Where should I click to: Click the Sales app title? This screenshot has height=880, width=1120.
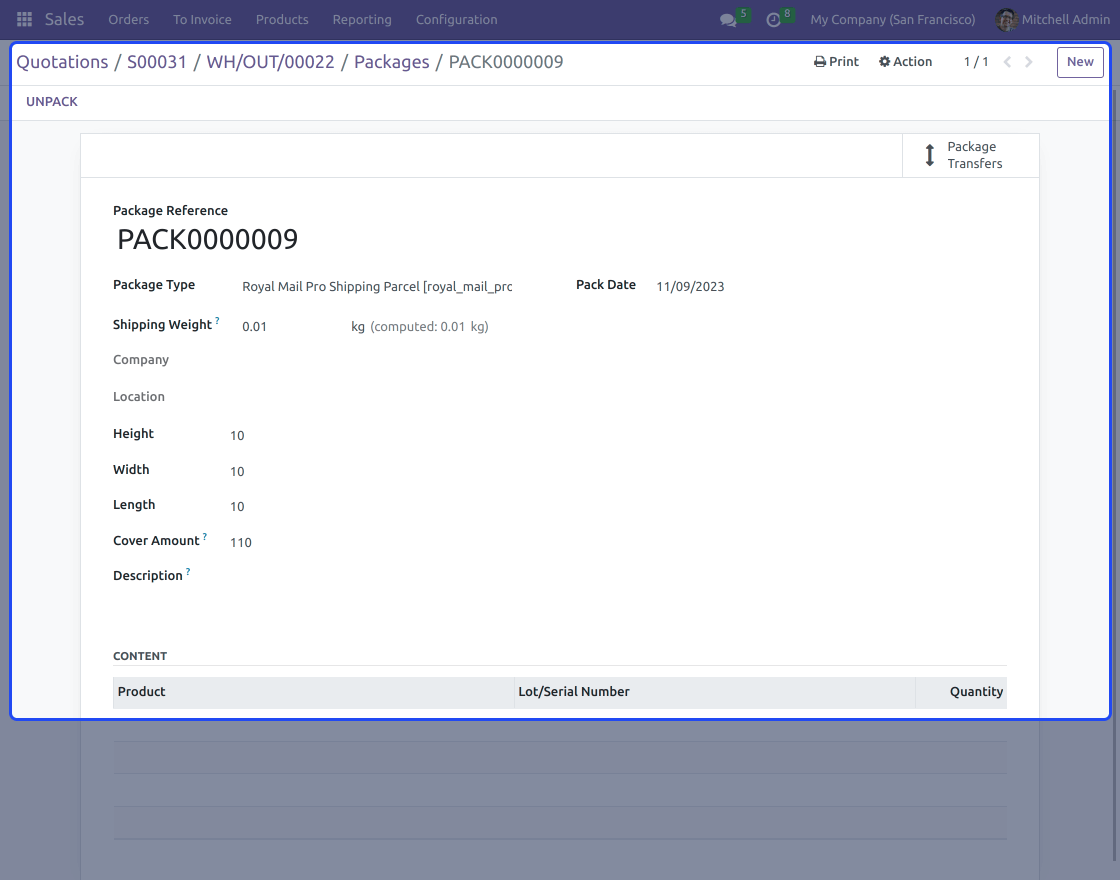click(64, 19)
